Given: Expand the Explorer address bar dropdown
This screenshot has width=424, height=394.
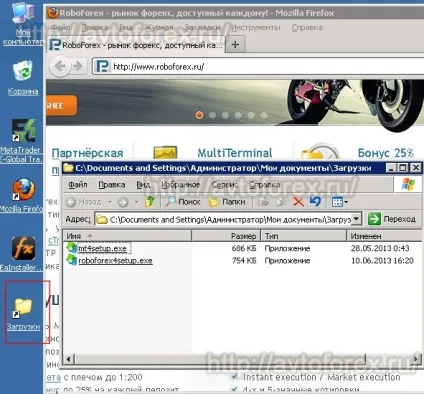Looking at the screenshot, I should tap(356, 219).
